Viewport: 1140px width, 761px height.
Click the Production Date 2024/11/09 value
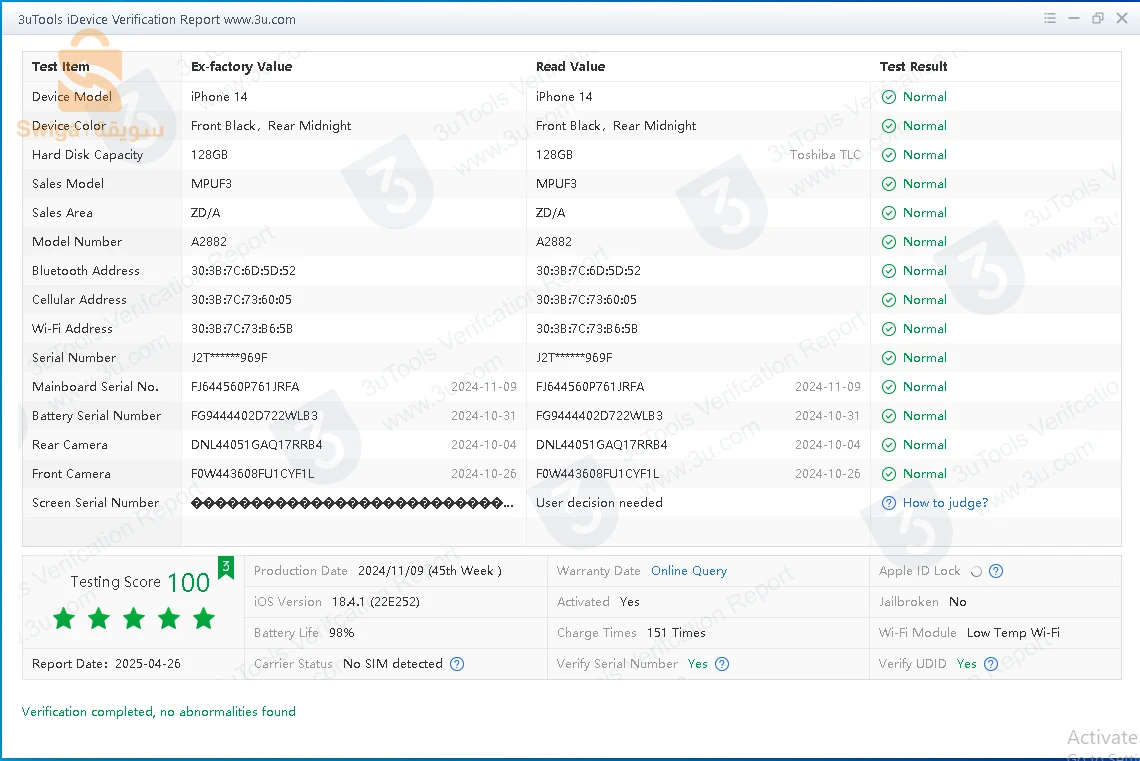[430, 571]
